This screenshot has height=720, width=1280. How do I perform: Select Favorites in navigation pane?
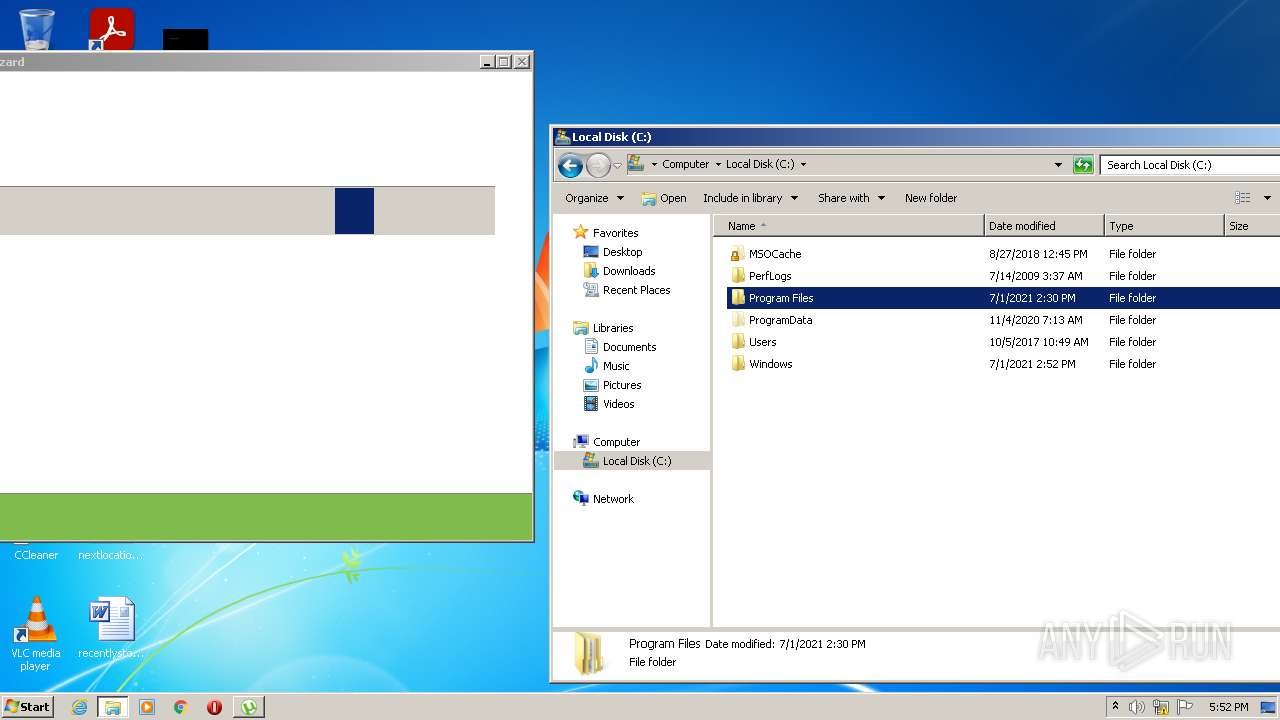tap(615, 233)
